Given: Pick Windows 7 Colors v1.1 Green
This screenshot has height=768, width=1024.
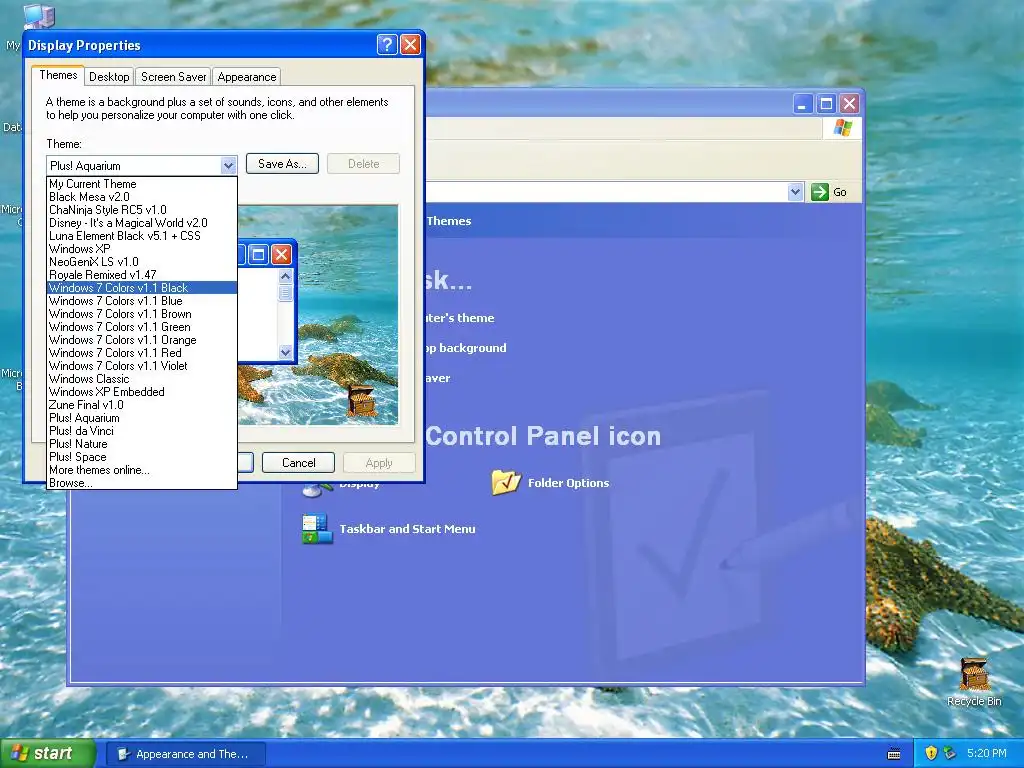Looking at the screenshot, I should point(142,327).
